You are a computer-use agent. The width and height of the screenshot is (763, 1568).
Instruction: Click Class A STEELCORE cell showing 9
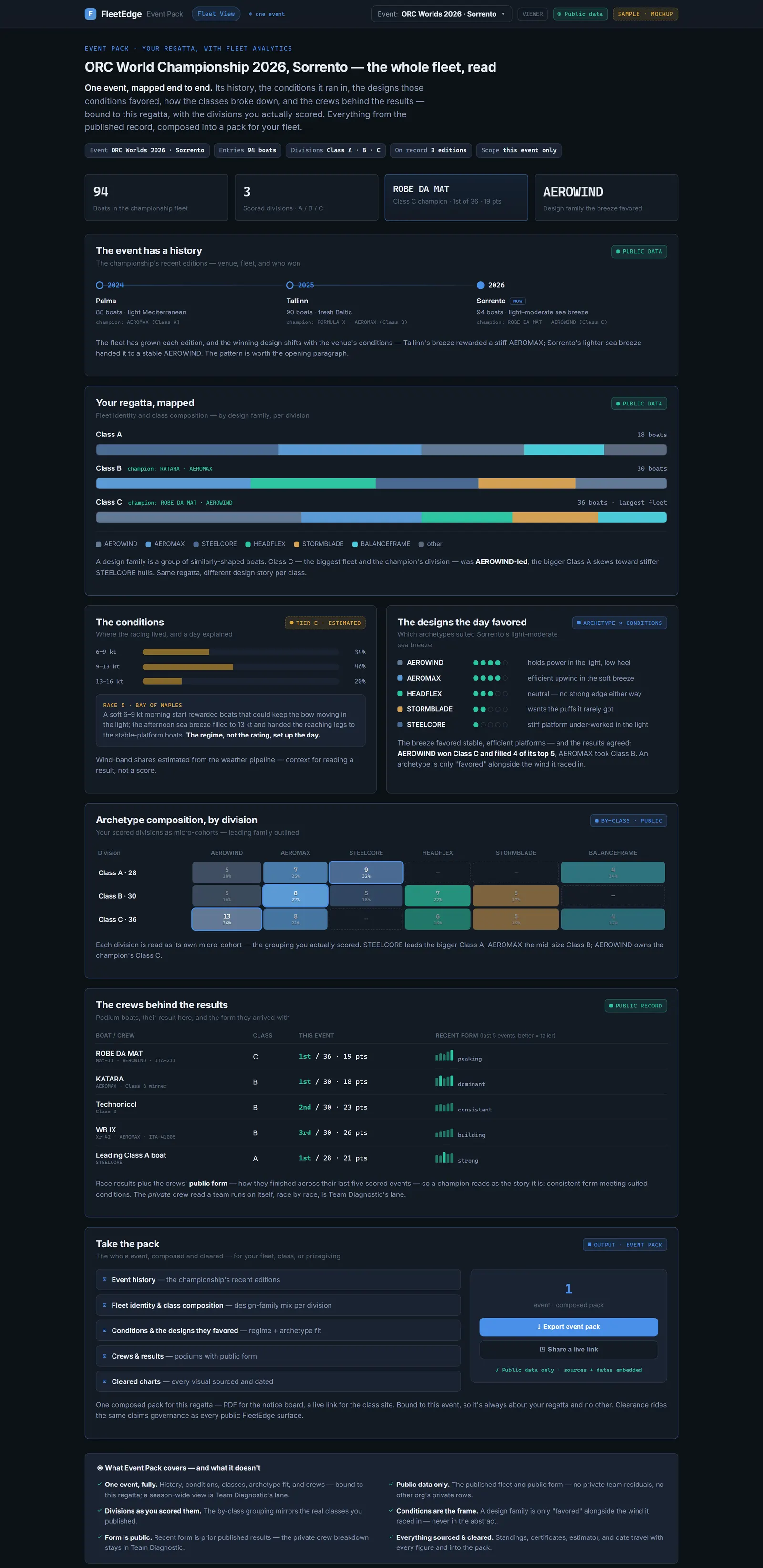tap(366, 873)
